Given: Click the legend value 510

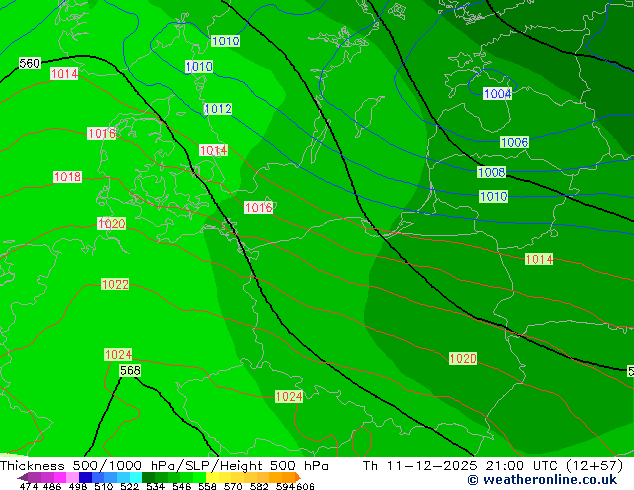Looking at the screenshot, I should pyautogui.click(x=104, y=486).
